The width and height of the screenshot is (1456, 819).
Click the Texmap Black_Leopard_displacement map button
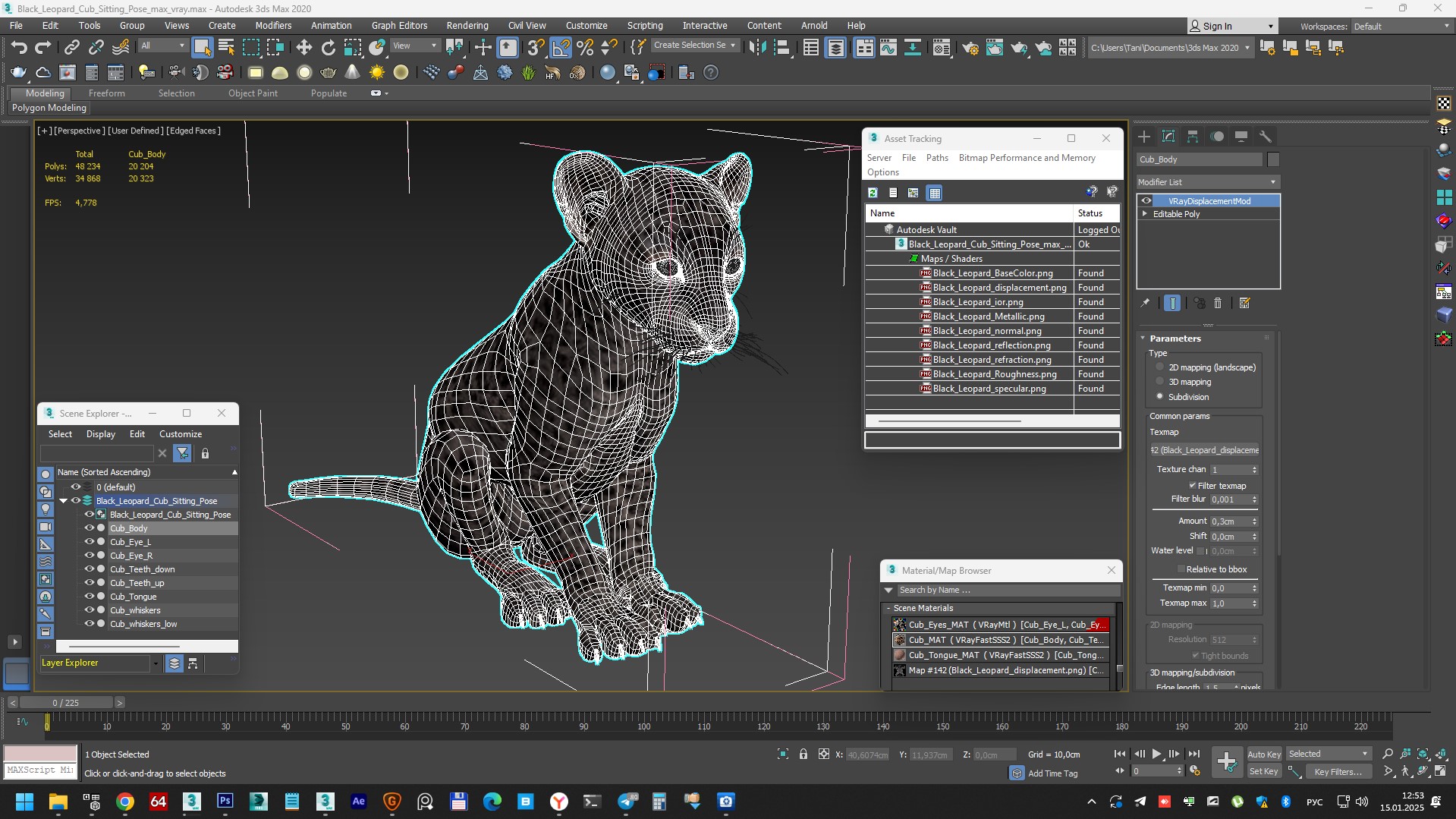tap(1205, 450)
